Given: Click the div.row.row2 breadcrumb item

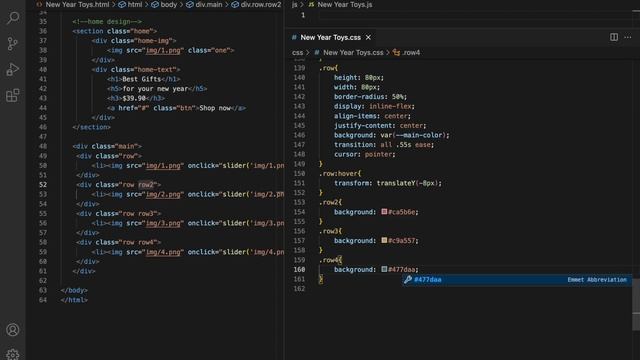Looking at the screenshot, I should pos(261,4).
